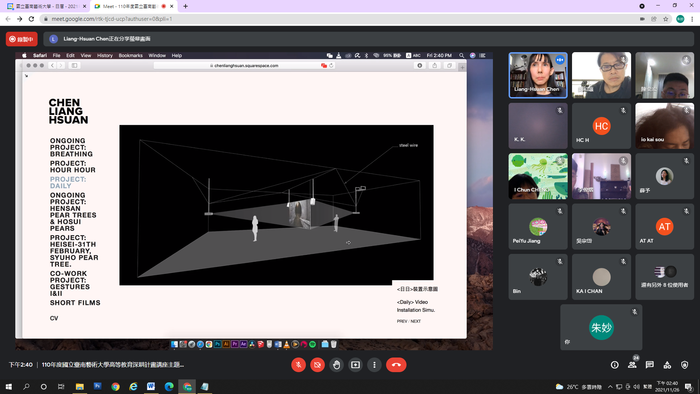This screenshot has height=394, width=700.
Task: Click Co-Work Project: Gestures I&II link
Action: pos(70,283)
